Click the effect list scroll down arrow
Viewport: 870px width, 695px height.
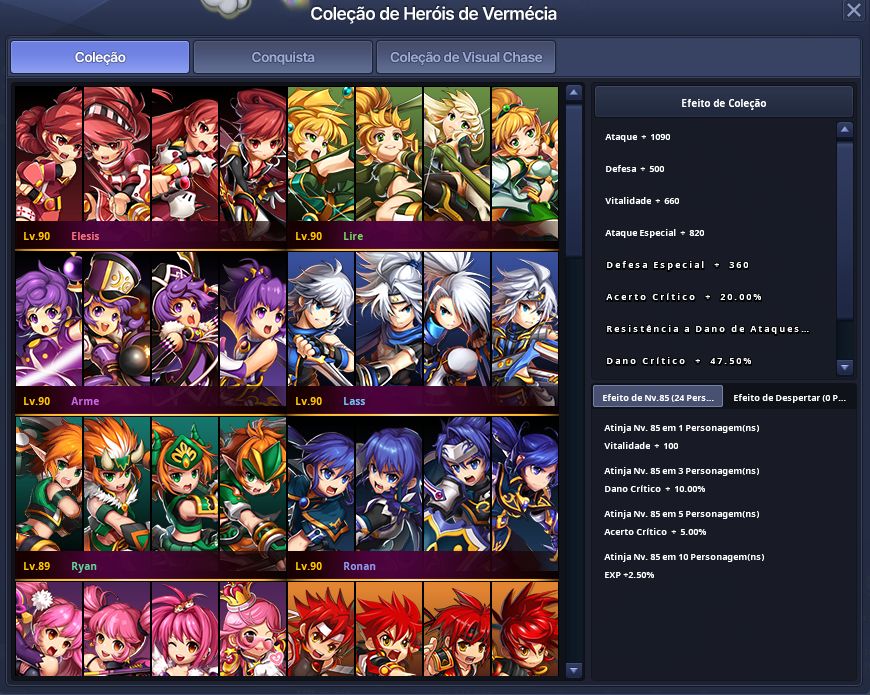844,367
